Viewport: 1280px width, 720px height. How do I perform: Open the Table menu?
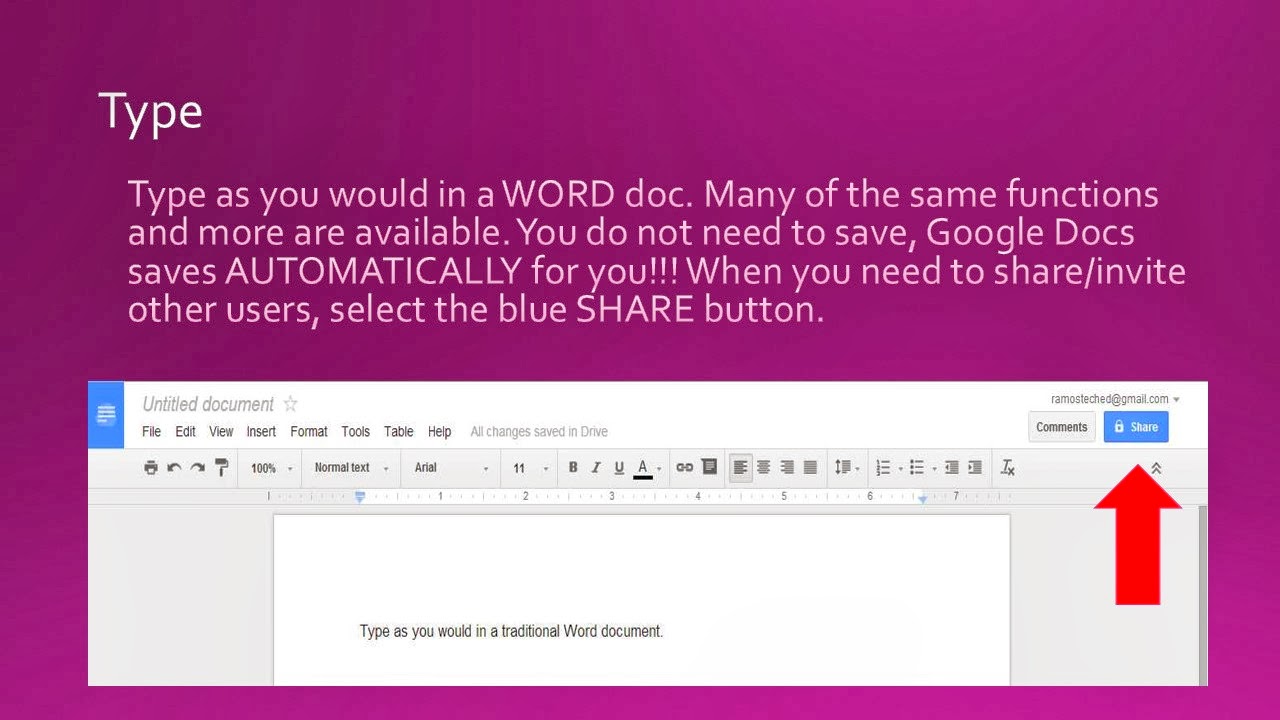tap(398, 432)
